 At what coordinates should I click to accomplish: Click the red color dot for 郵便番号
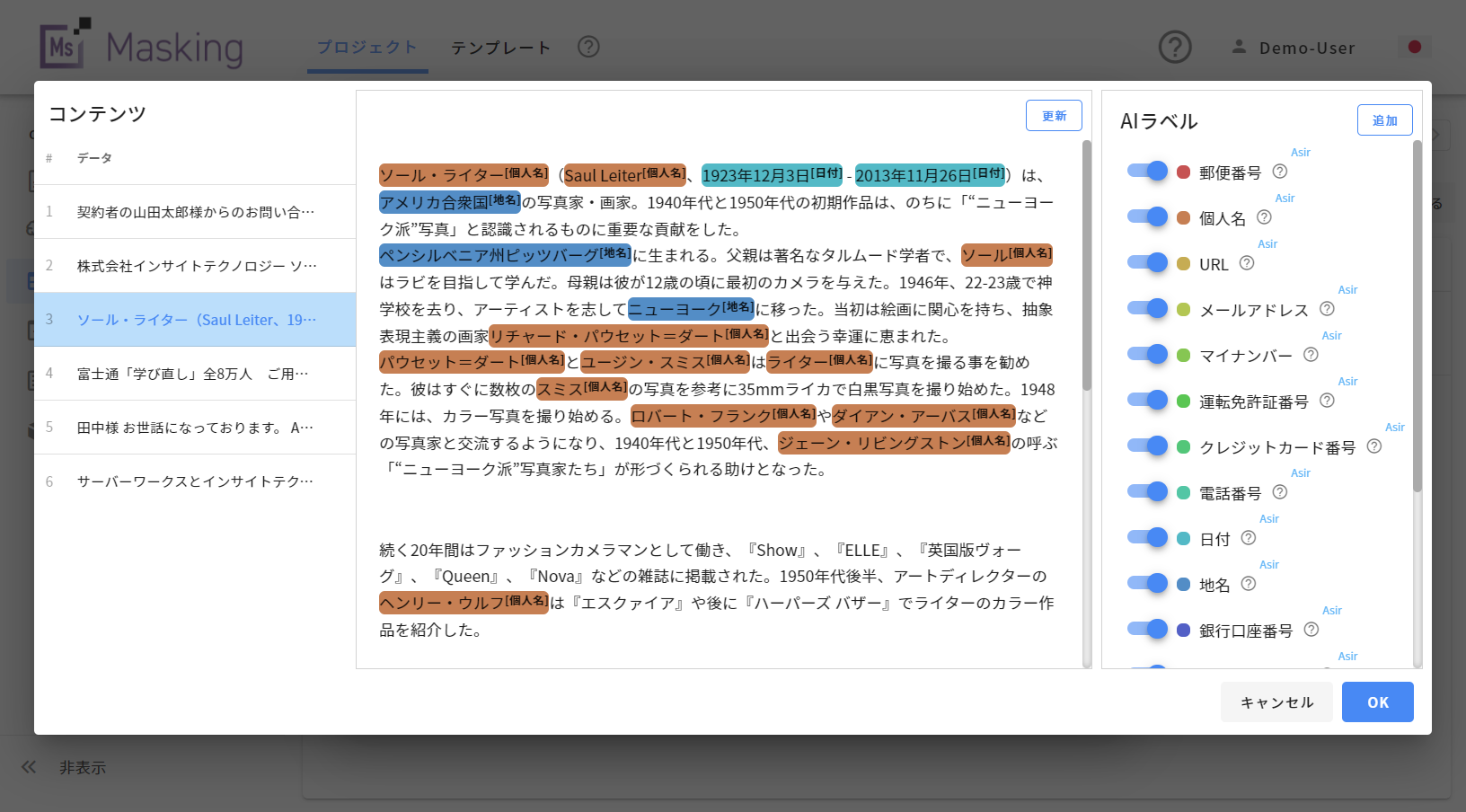(1183, 172)
